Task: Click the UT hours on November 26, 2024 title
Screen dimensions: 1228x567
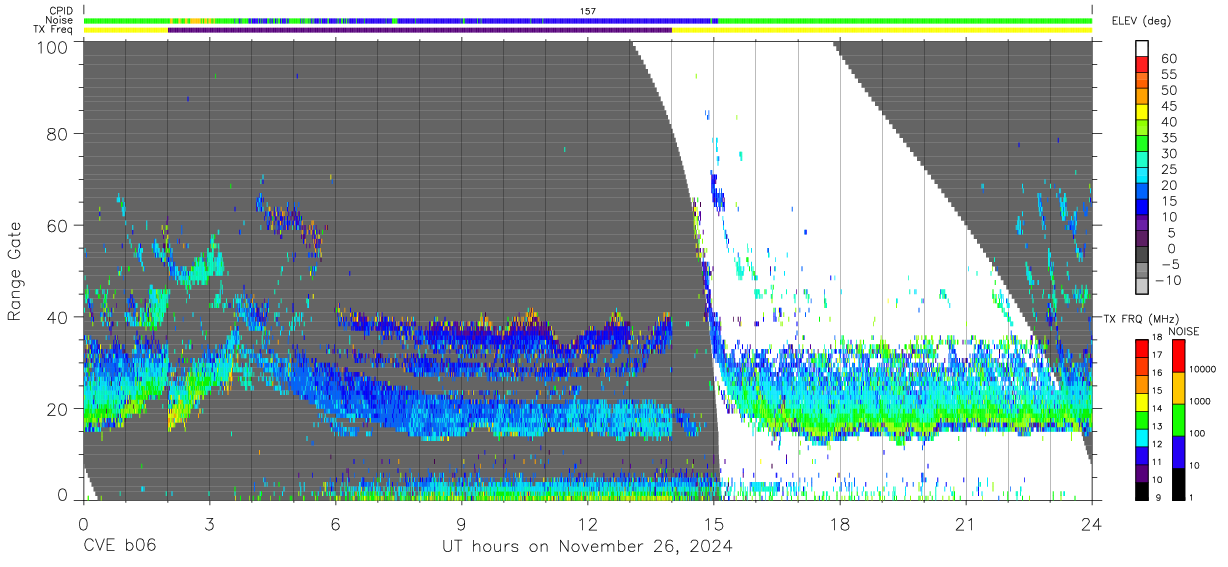Action: [x=588, y=547]
